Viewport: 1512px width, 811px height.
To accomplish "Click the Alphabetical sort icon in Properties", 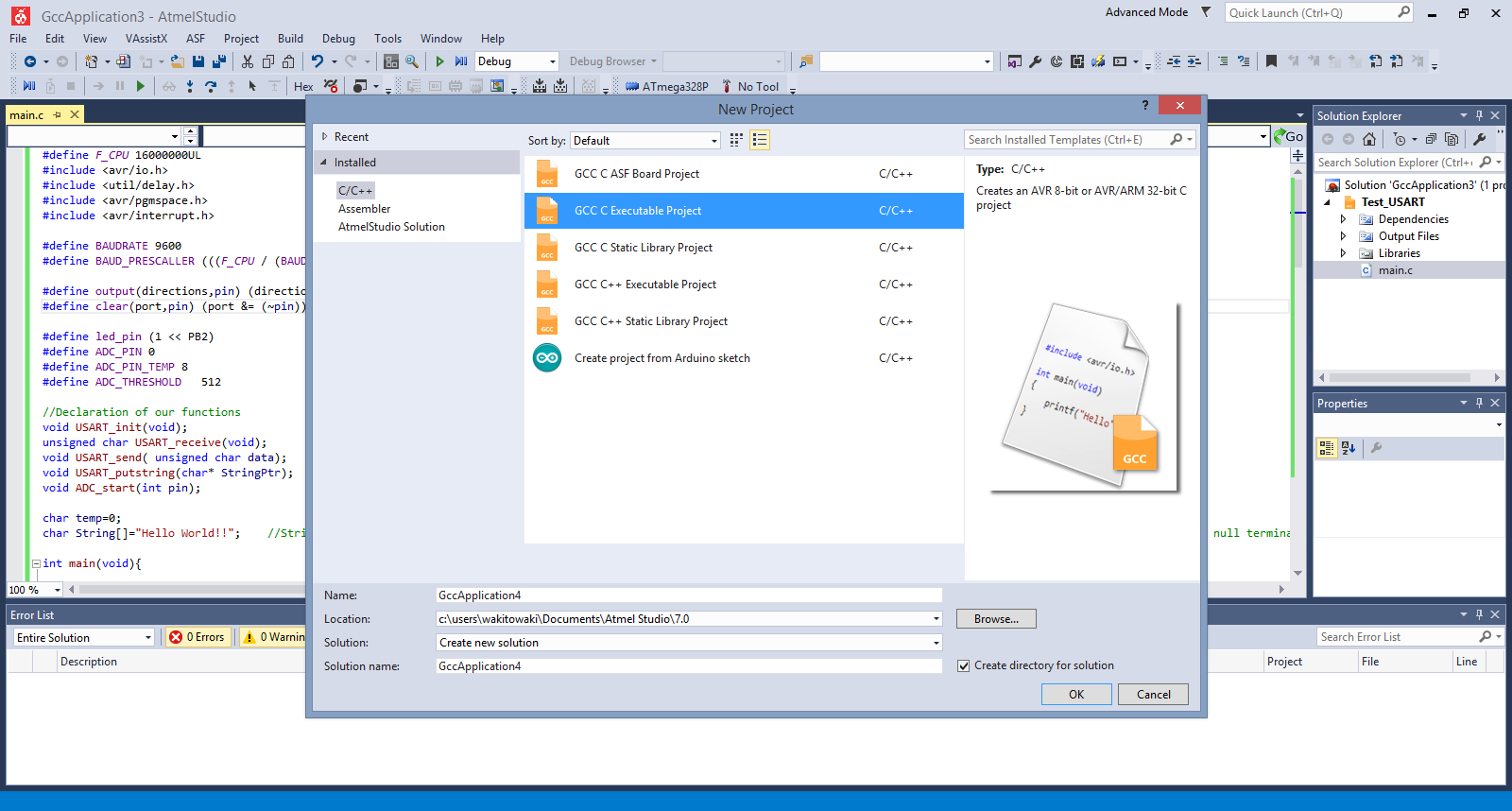I will [1349, 448].
